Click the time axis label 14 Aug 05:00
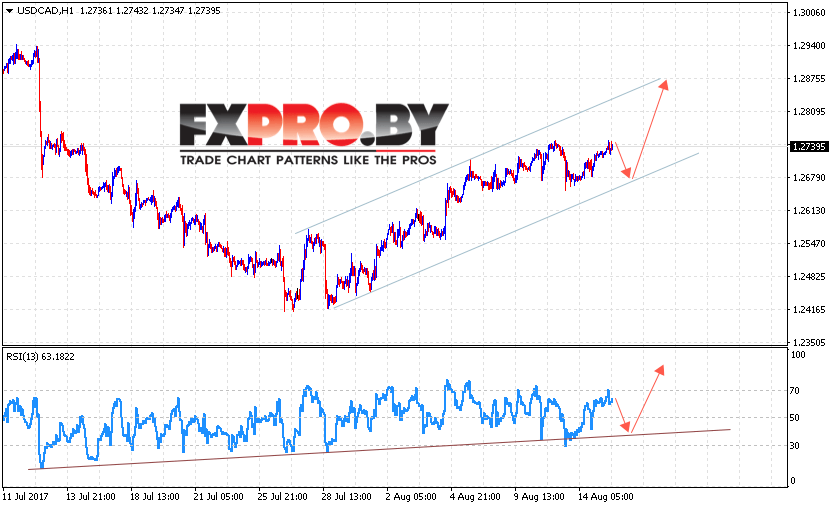Screen dimensions: 830x508 click(x=606, y=497)
